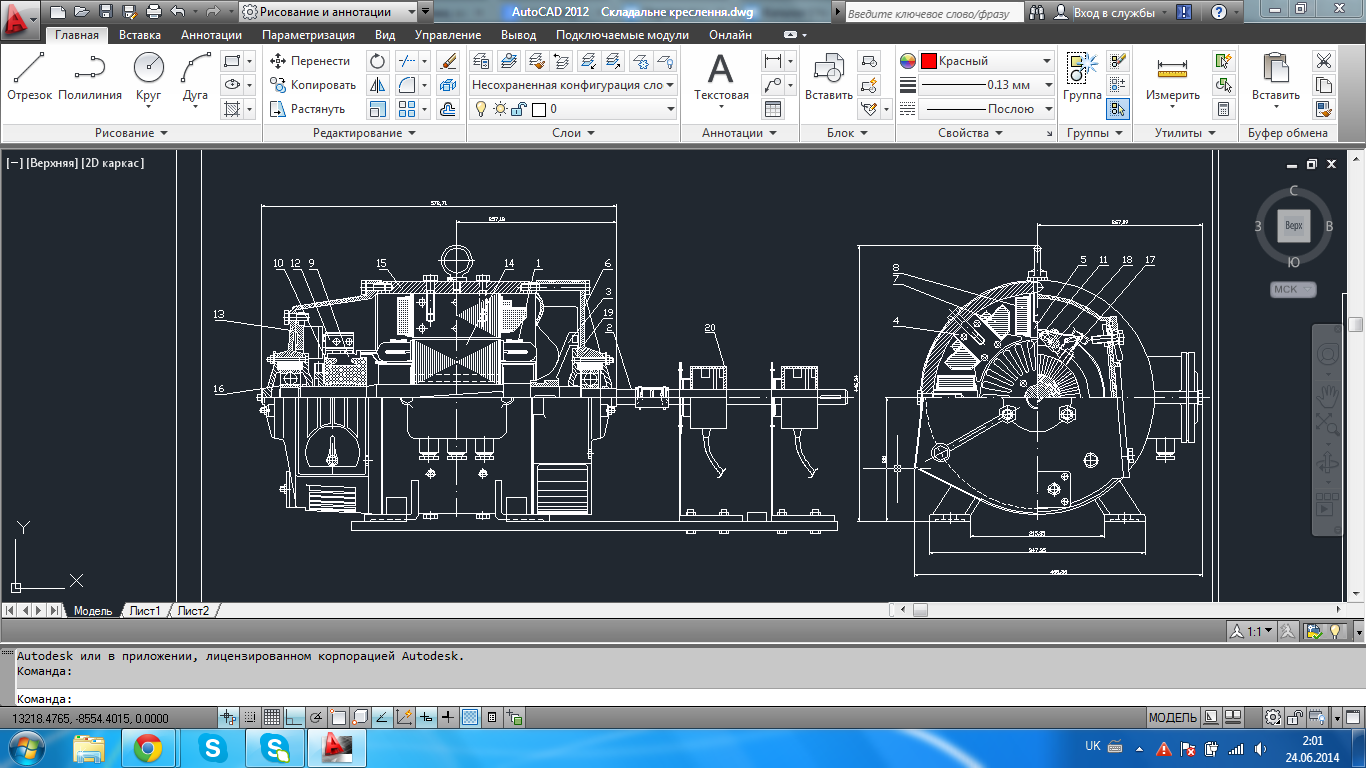The image size is (1366, 768).
Task: Click the quick calculator icon in Утилиты
Action: pos(1223,109)
